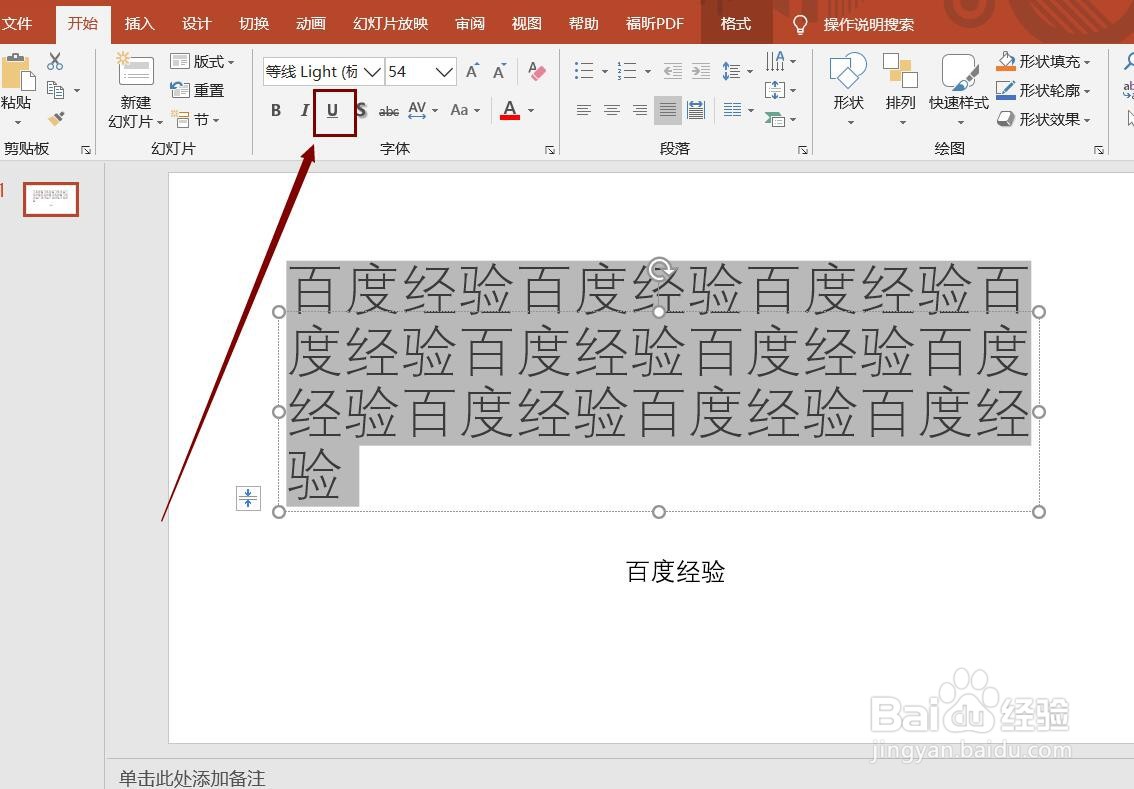Image resolution: width=1134 pixels, height=789 pixels.
Task: Open the font name dropdown
Action: [x=372, y=72]
